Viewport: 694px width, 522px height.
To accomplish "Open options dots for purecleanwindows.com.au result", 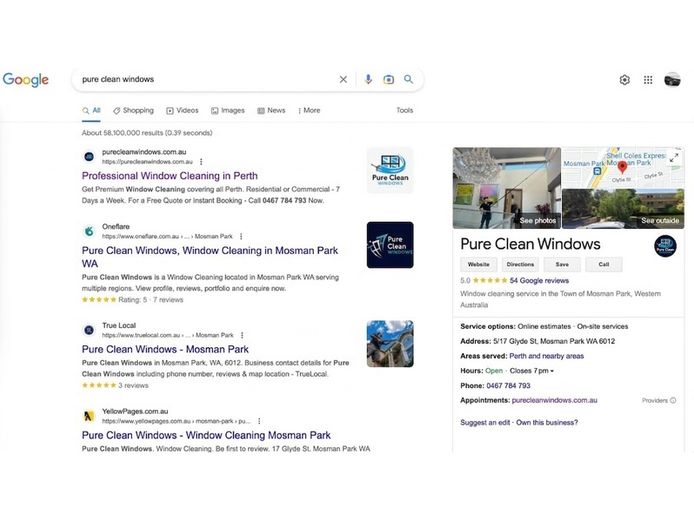I will tap(201, 162).
